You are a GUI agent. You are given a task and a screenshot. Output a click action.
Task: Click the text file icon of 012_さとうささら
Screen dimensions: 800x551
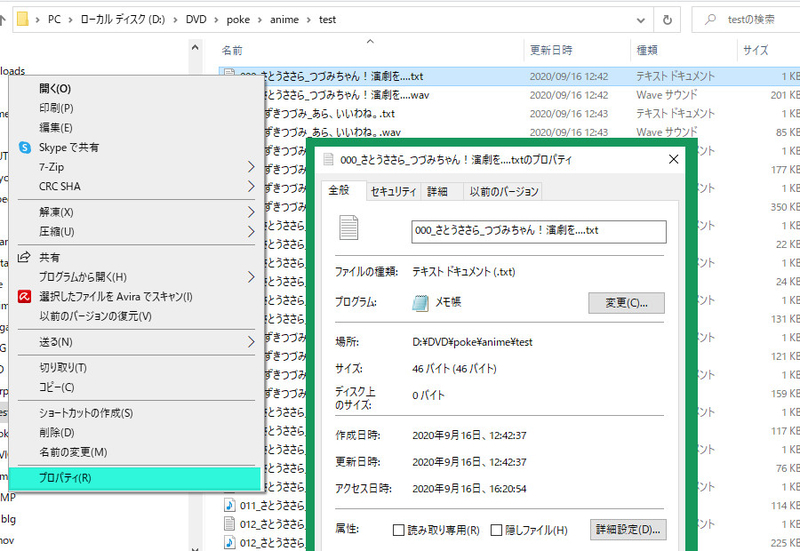(x=230, y=524)
